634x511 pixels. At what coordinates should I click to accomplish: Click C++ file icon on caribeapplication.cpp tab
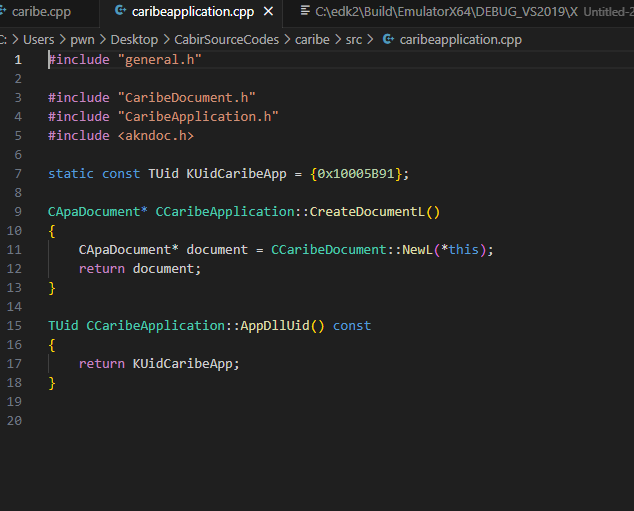tap(120, 11)
